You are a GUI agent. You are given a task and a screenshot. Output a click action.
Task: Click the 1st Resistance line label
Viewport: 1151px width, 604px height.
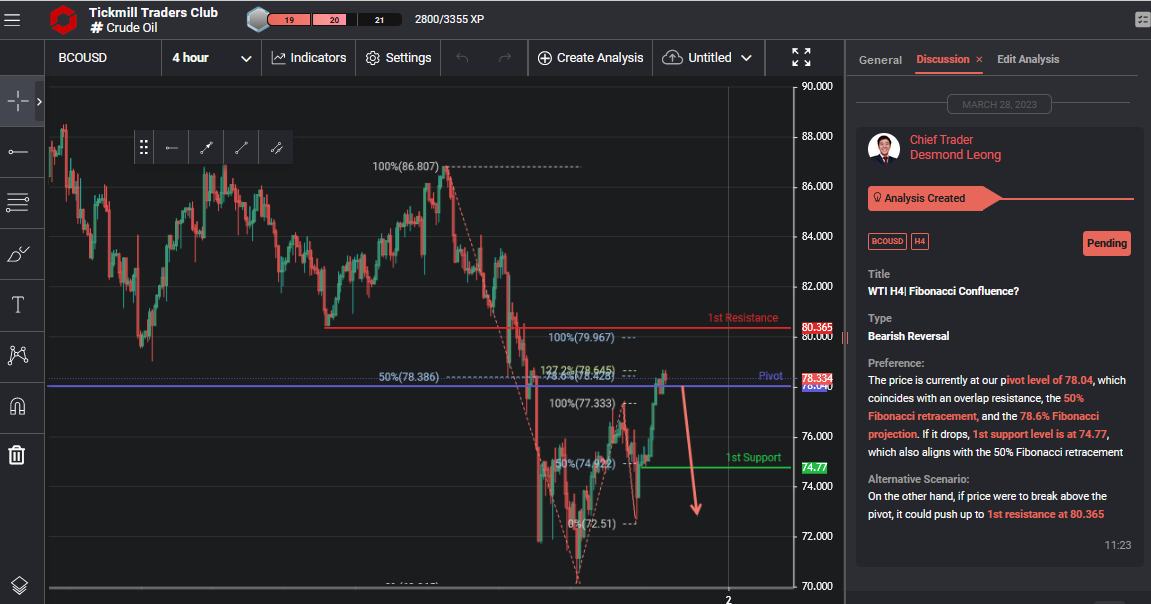click(742, 318)
